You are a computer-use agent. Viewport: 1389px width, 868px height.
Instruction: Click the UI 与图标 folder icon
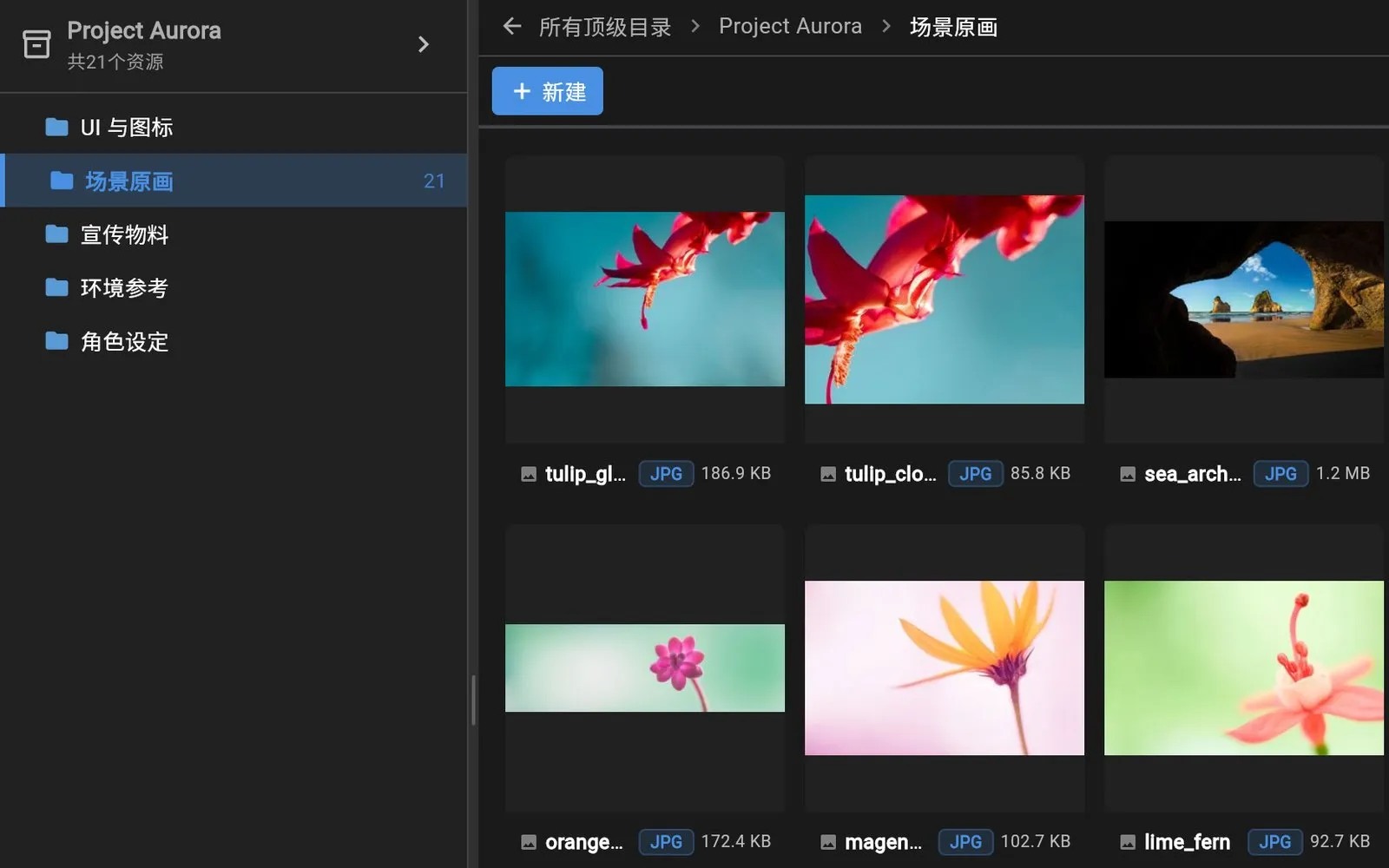(57, 128)
